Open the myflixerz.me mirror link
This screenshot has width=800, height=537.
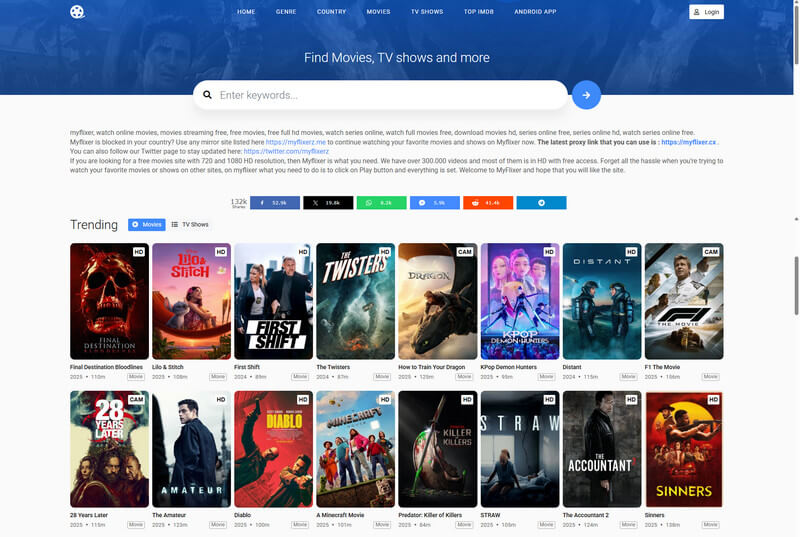pyautogui.click(x=295, y=142)
